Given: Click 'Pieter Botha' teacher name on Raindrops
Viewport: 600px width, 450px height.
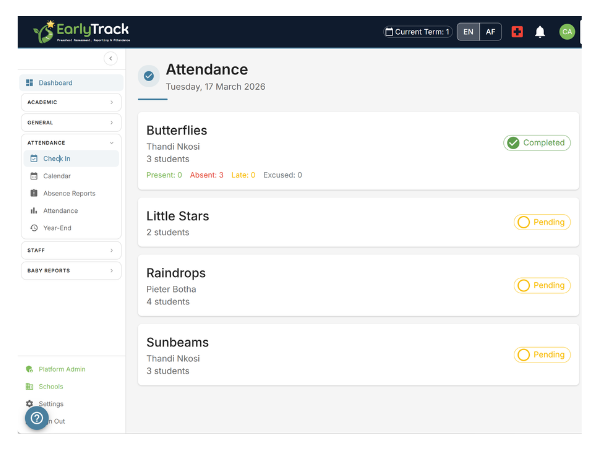Looking at the screenshot, I should [171, 289].
